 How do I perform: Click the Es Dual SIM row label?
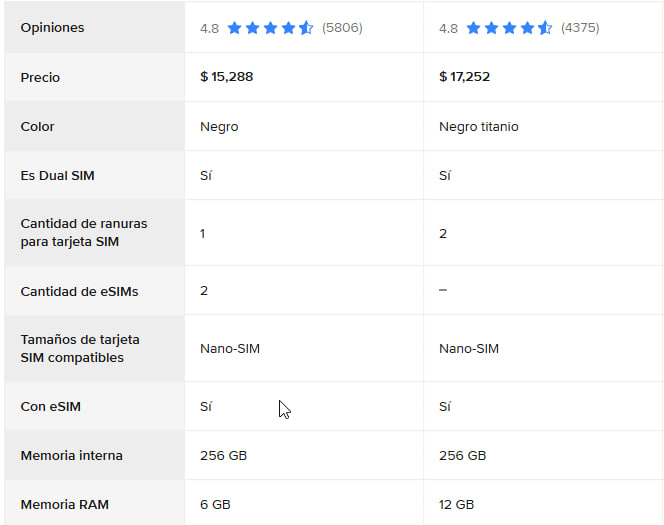[58, 176]
